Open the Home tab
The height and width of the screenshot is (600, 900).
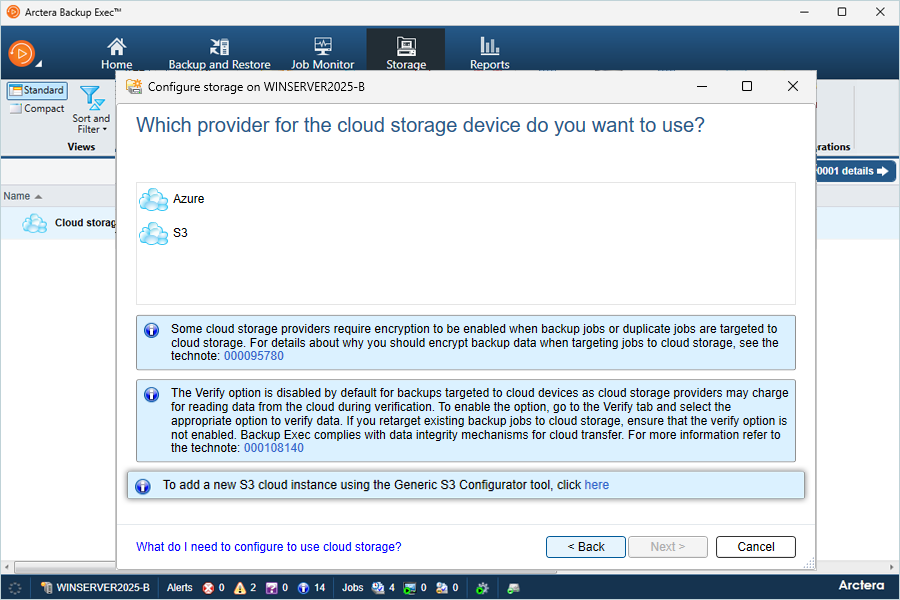(x=117, y=53)
